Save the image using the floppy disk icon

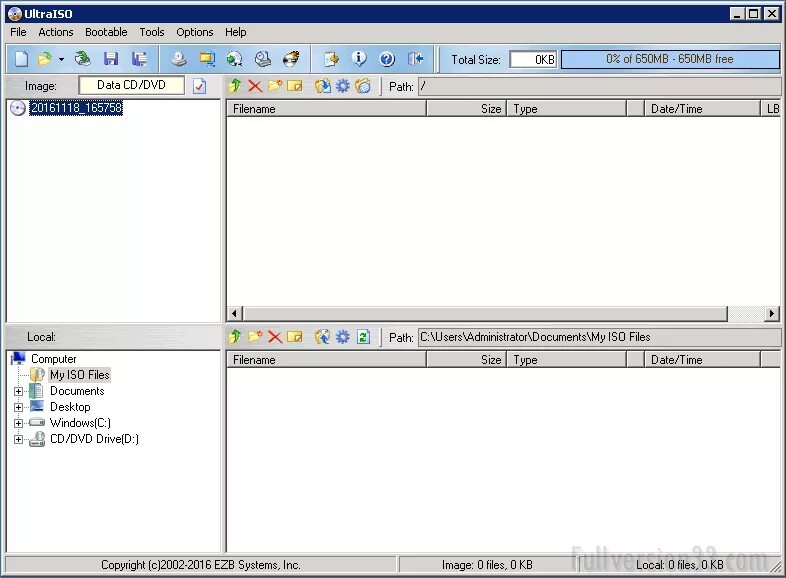(x=111, y=59)
